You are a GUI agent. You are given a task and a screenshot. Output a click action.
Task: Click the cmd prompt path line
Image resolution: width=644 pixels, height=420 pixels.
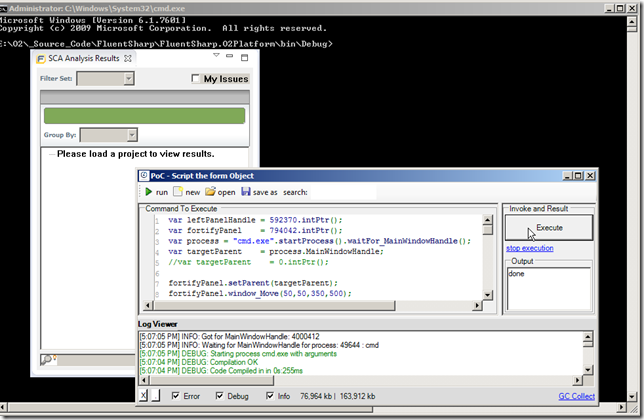(166, 44)
